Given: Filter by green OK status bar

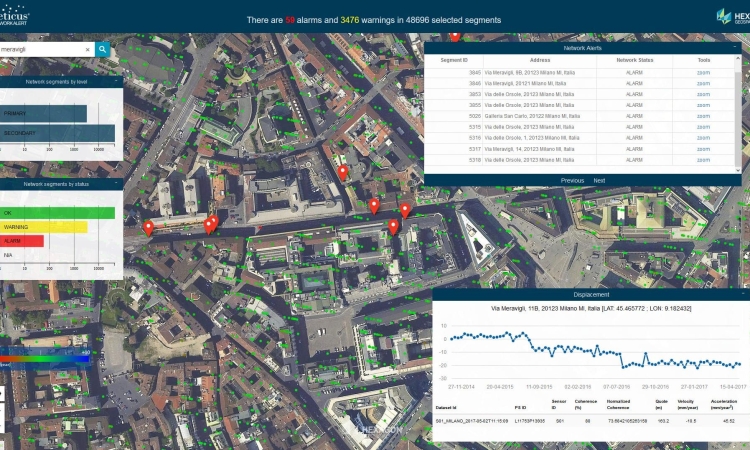Looking at the screenshot, I should point(57,213).
